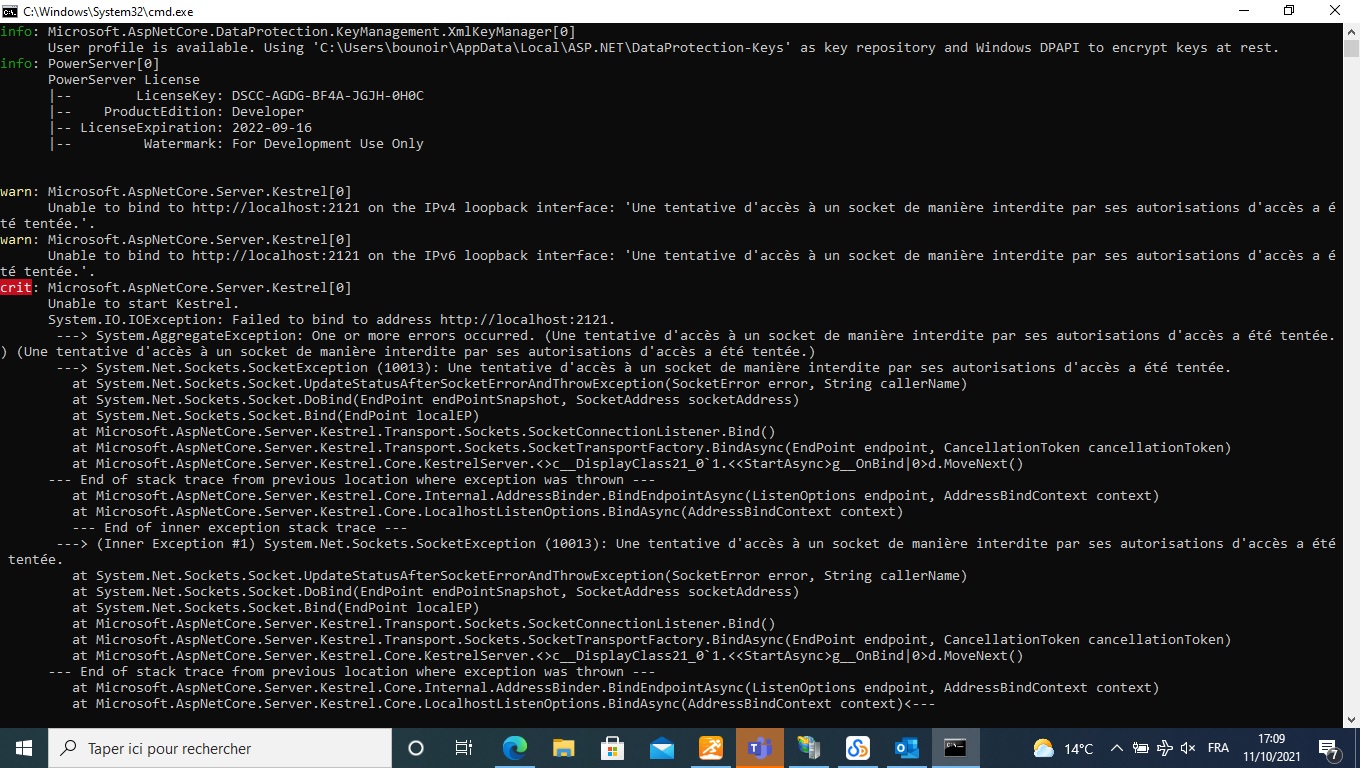Image resolution: width=1360 pixels, height=768 pixels.
Task: Click the console scrollbar down arrow
Action: (x=1351, y=718)
